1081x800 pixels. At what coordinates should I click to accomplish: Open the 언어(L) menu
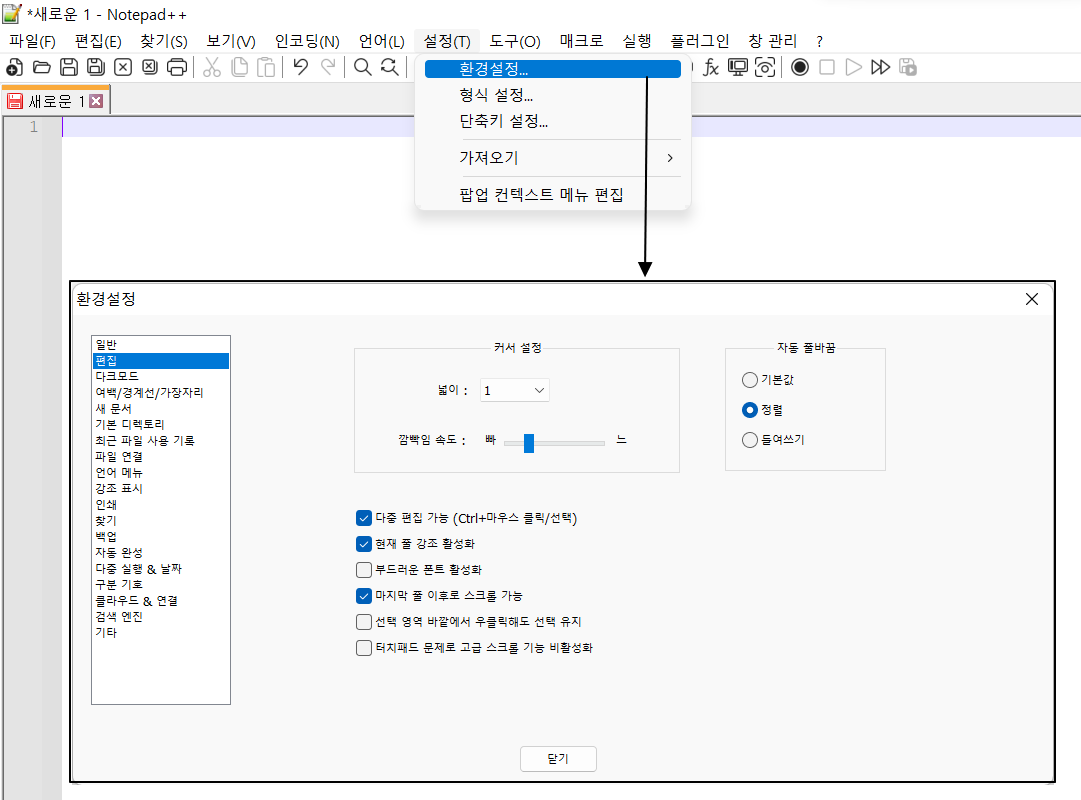click(381, 41)
